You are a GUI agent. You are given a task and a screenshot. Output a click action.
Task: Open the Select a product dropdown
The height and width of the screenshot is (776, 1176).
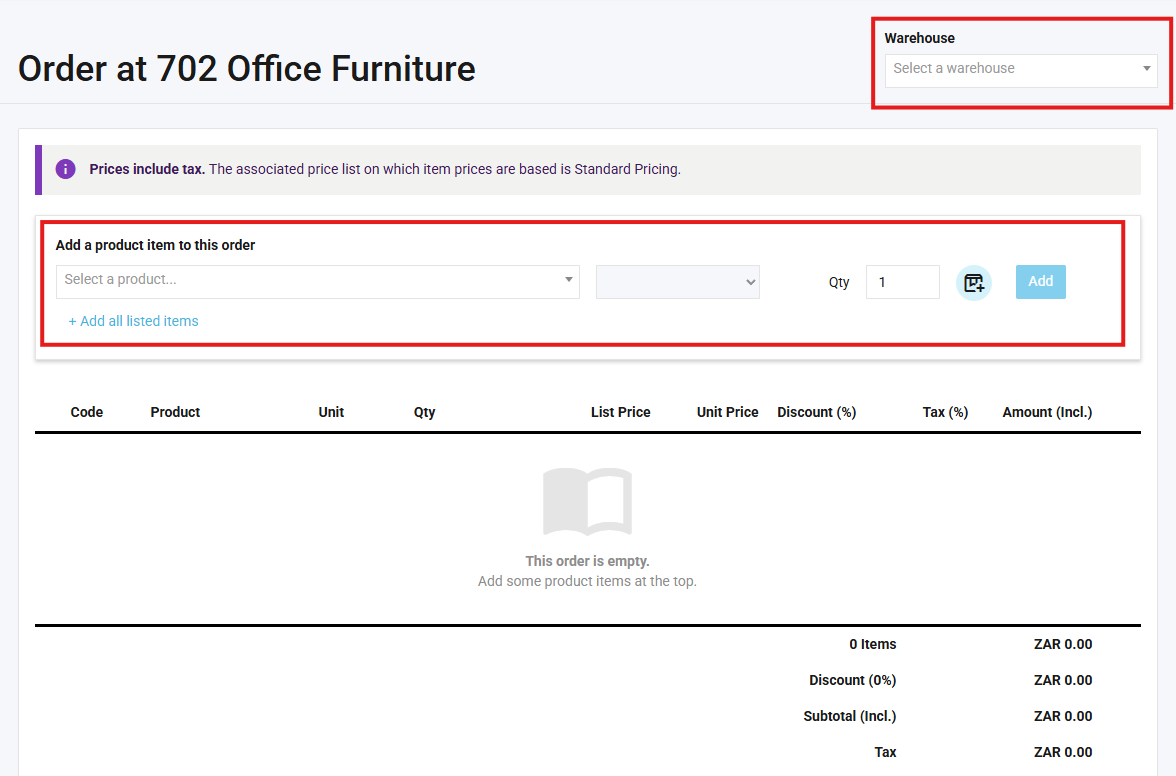coord(310,281)
